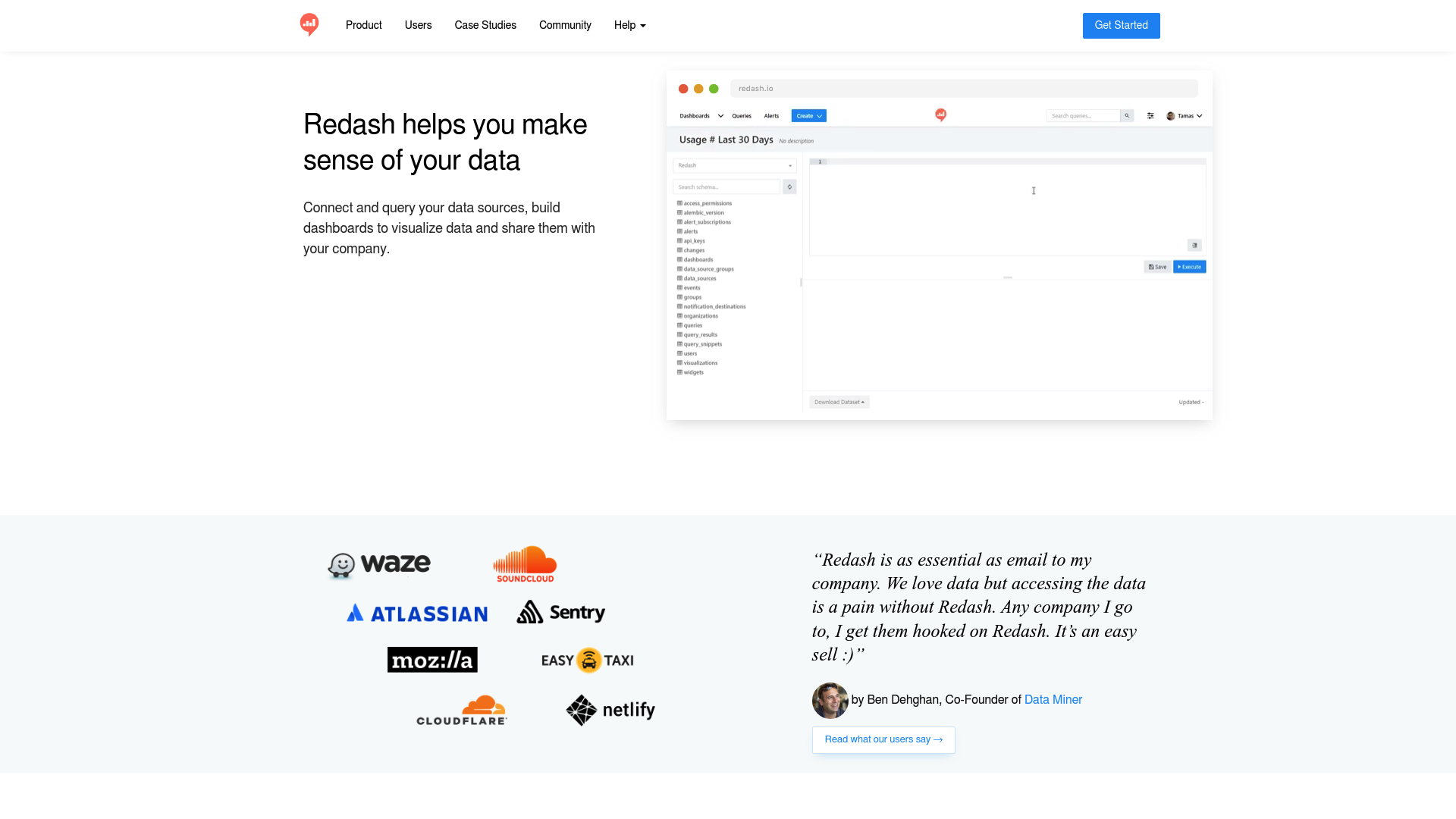Click the Read what our users say link

[x=884, y=739]
